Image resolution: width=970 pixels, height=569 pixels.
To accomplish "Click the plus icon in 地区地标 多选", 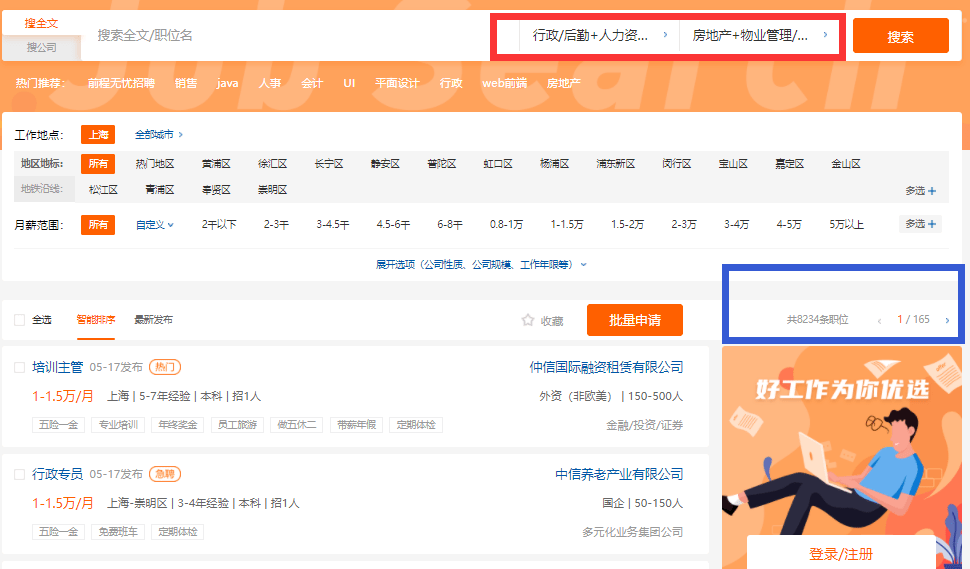I will [932, 191].
